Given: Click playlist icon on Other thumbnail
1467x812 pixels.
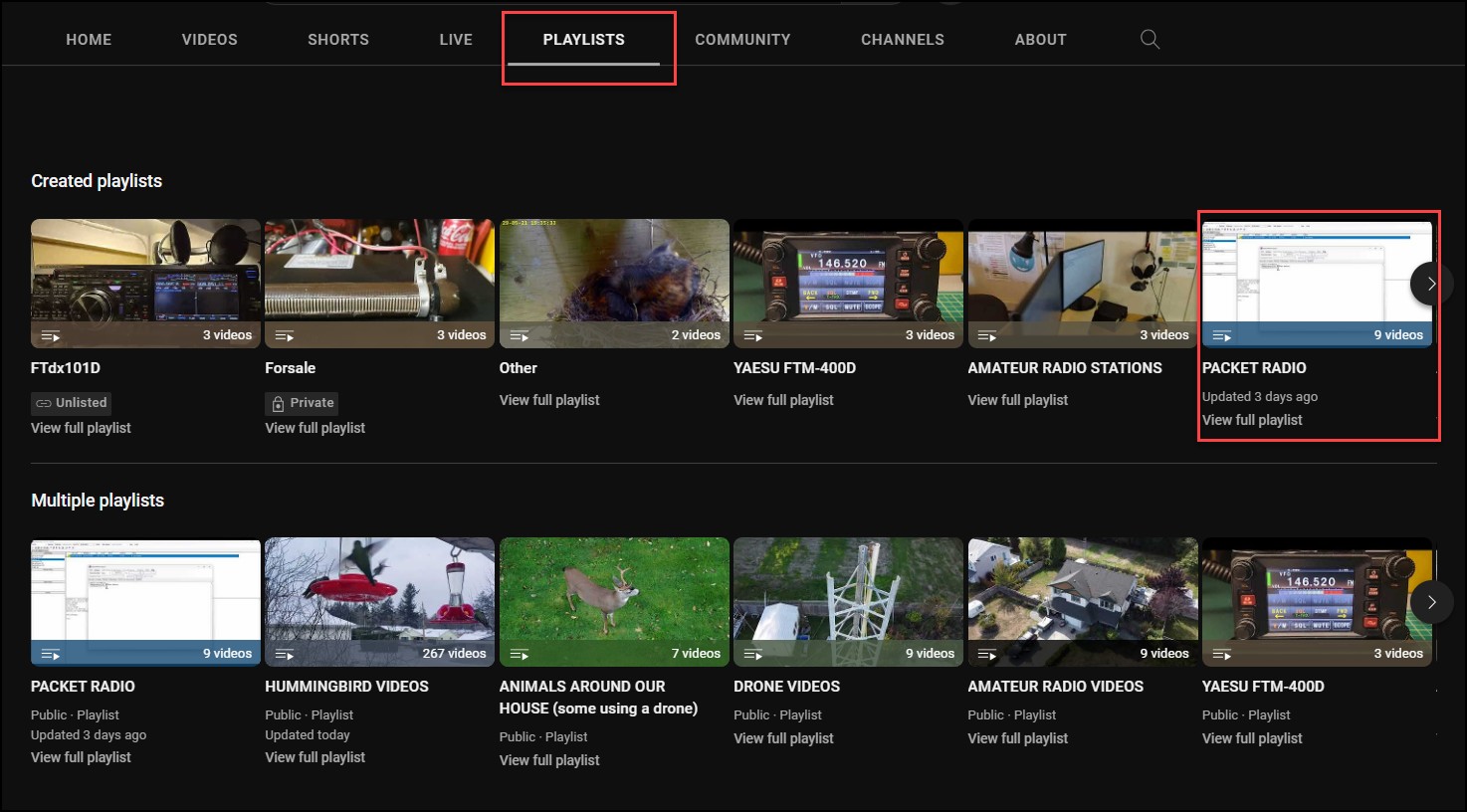Looking at the screenshot, I should click(x=519, y=336).
